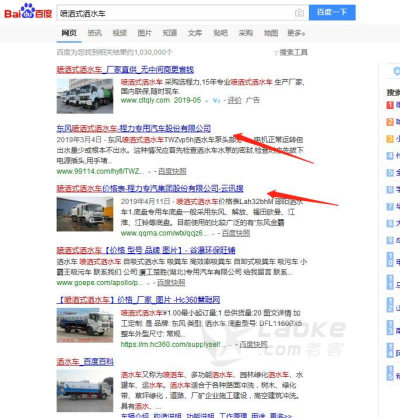Open 百度快照 for hc360 result
The width and height of the screenshot is (400, 418).
[253, 344]
